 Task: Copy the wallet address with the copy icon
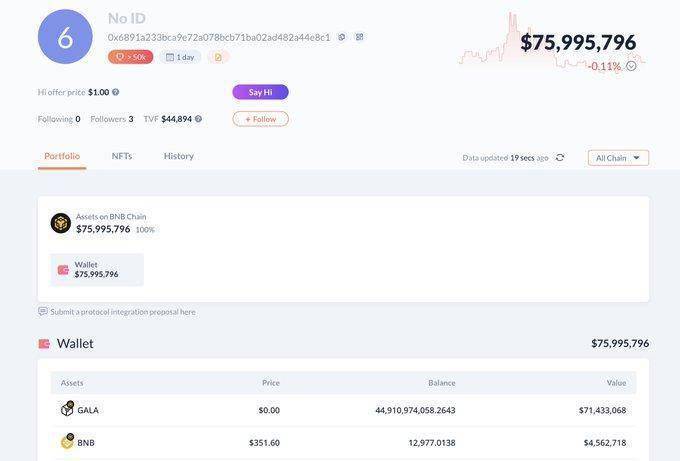[342, 37]
